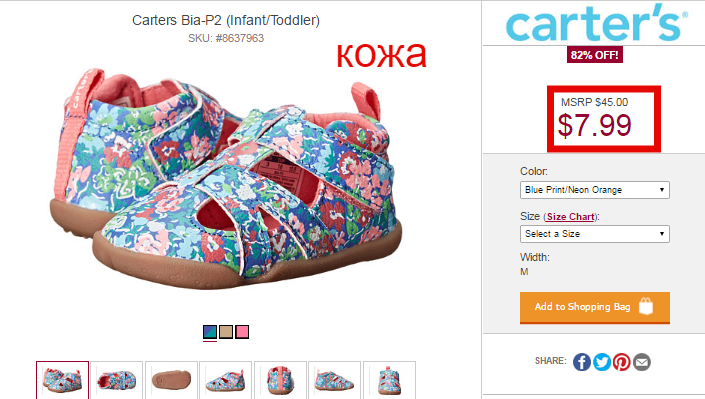The image size is (705, 399).
Task: Select the tan color swatch
Action: [226, 332]
